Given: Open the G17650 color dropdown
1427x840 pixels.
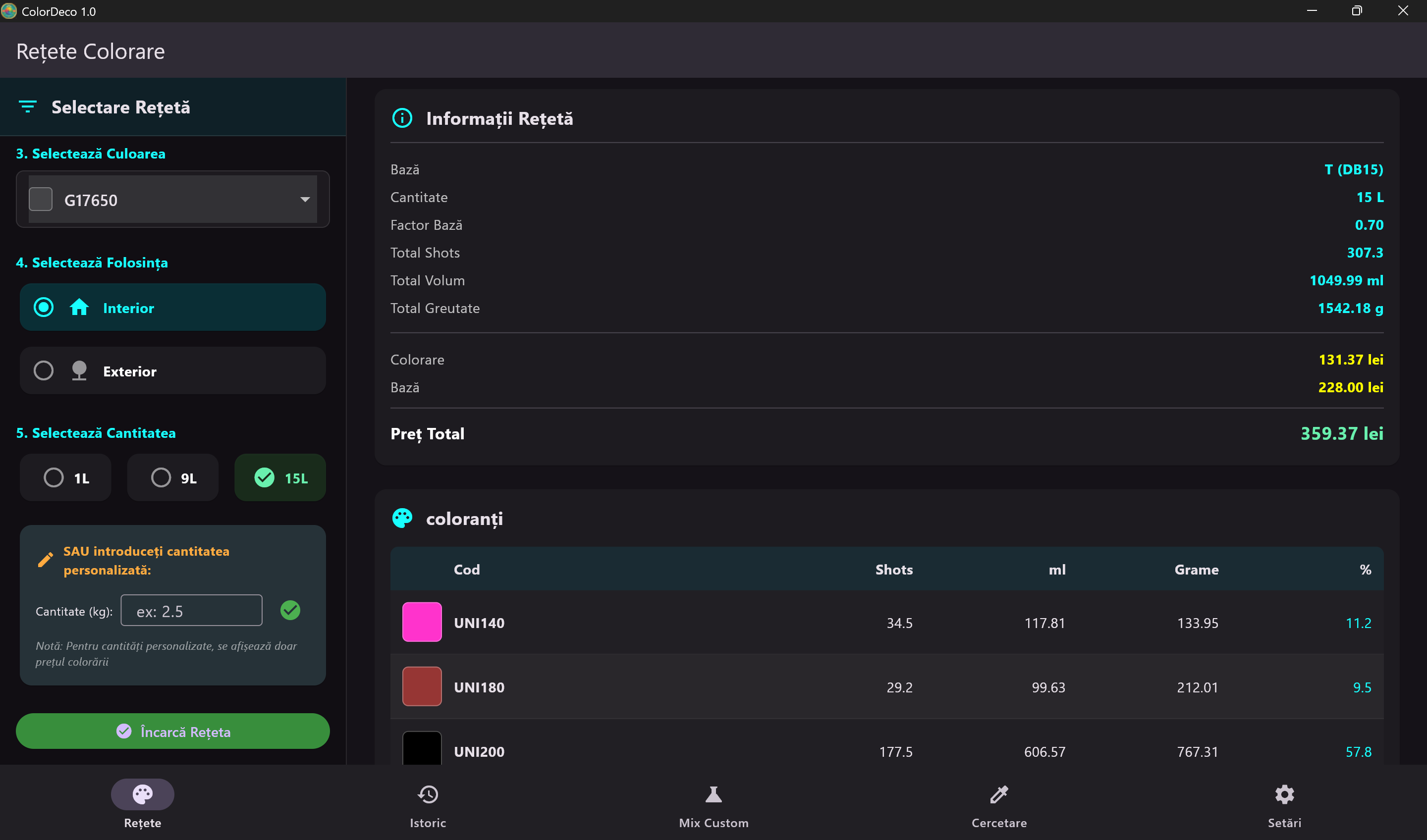Looking at the screenshot, I should [x=173, y=199].
